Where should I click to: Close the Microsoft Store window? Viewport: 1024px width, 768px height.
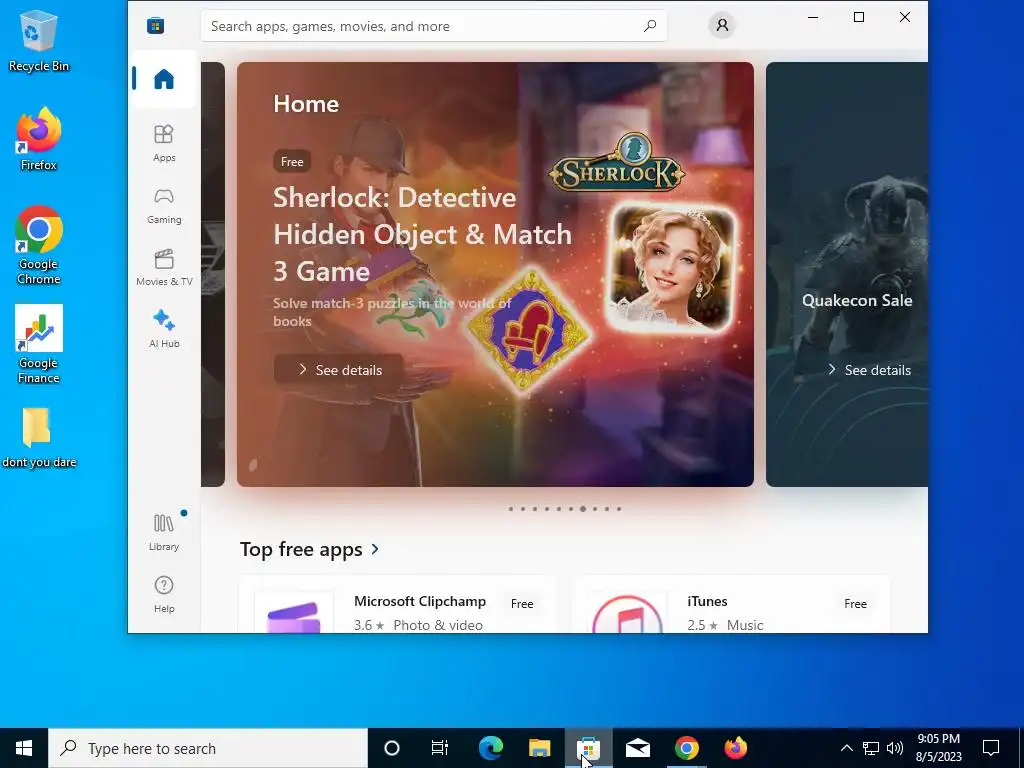pyautogui.click(x=904, y=18)
